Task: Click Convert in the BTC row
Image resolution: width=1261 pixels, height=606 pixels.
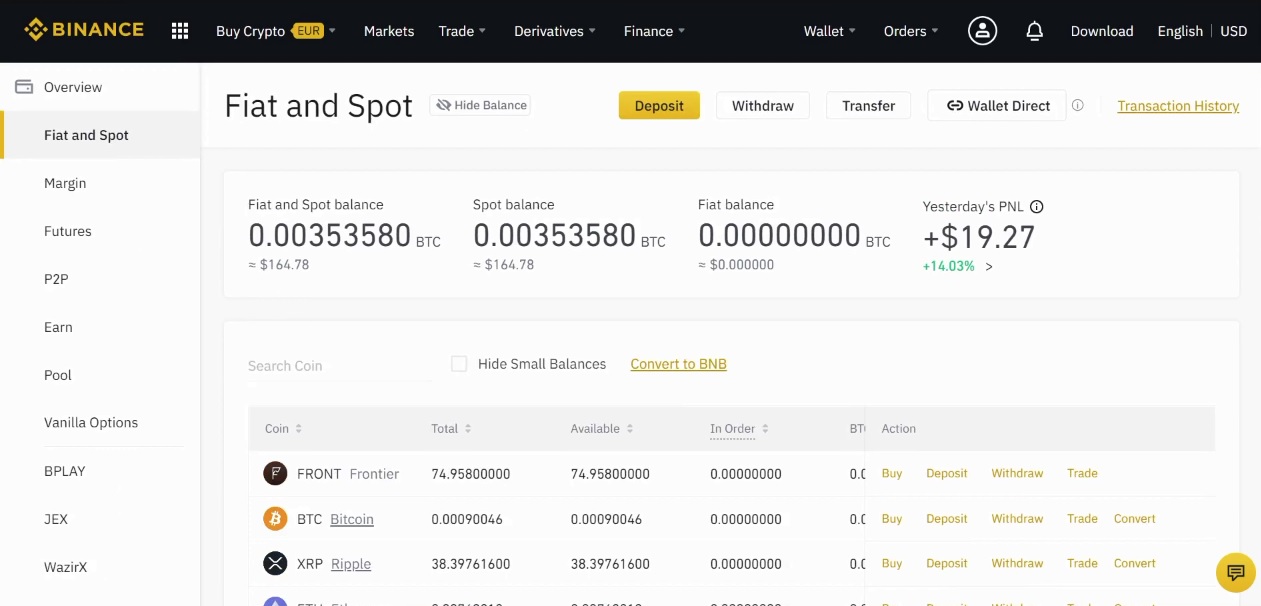Action: pyautogui.click(x=1134, y=518)
